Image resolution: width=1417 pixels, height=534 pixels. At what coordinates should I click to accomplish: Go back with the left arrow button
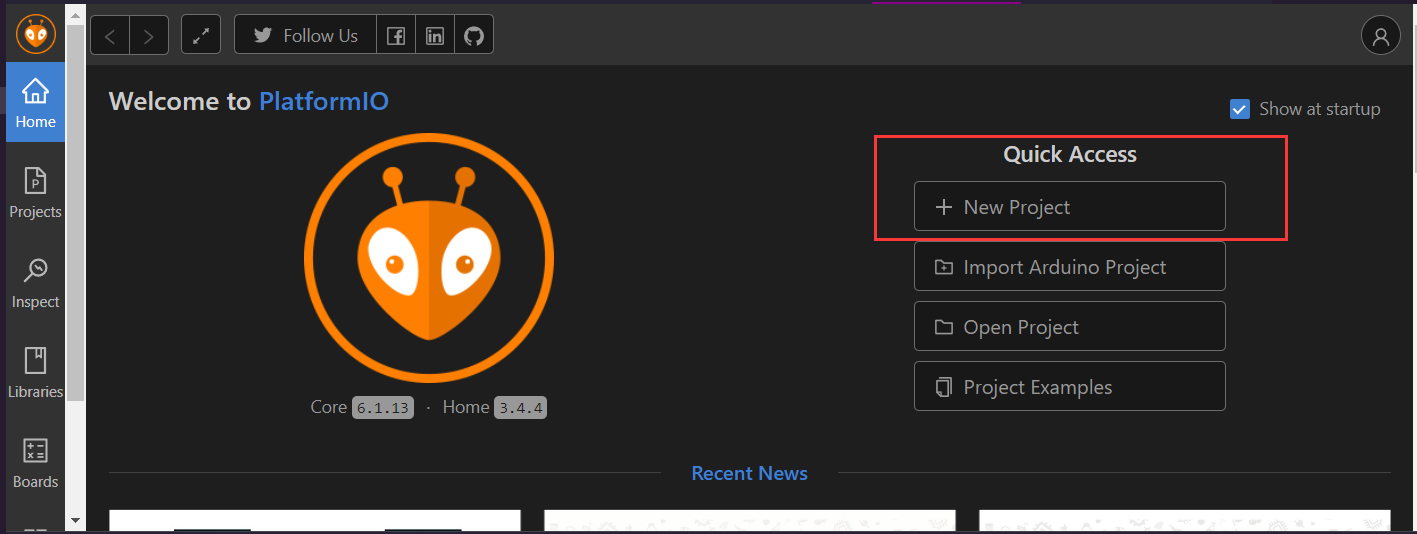click(x=110, y=36)
